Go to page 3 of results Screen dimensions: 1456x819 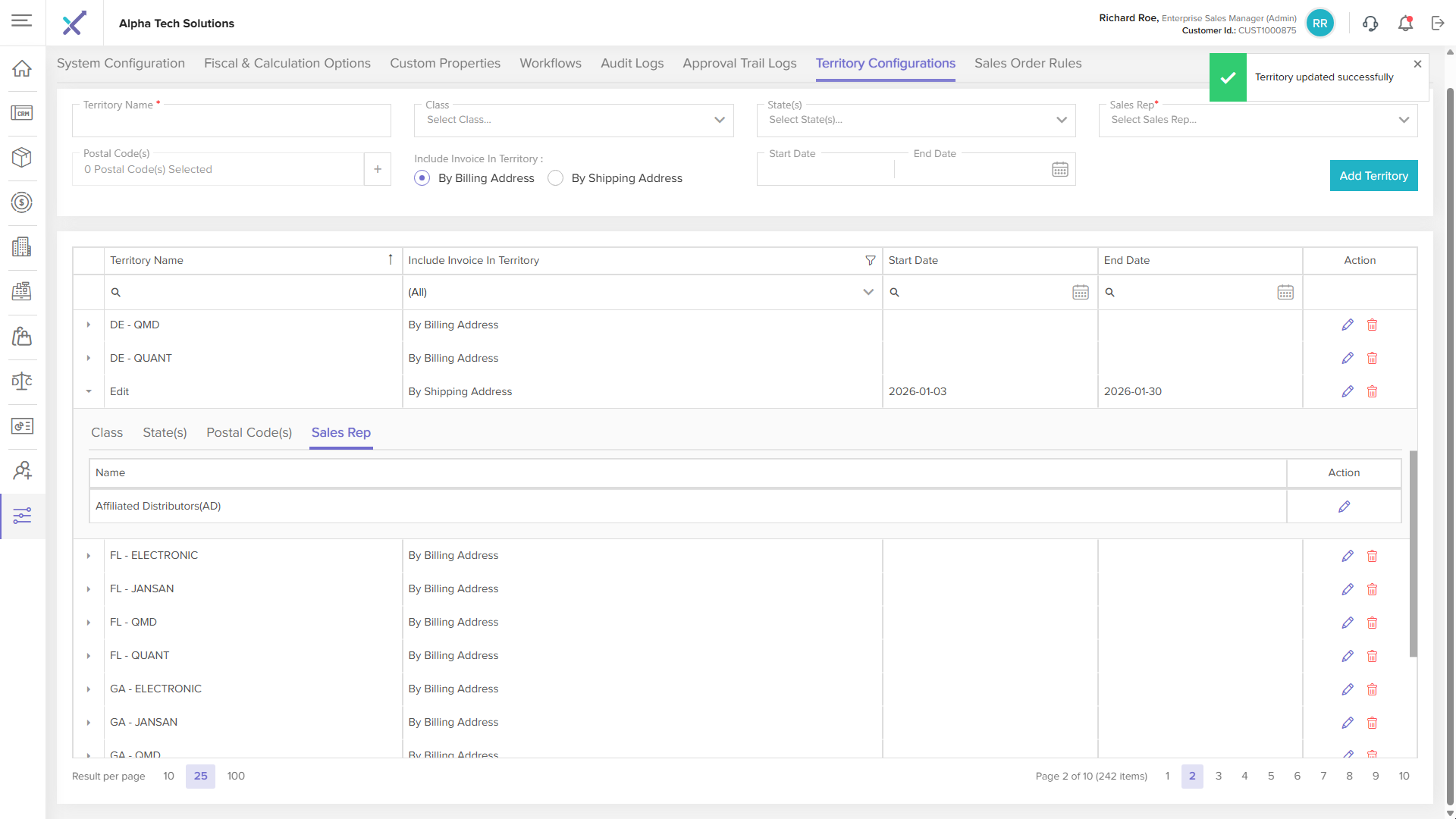click(x=1218, y=777)
